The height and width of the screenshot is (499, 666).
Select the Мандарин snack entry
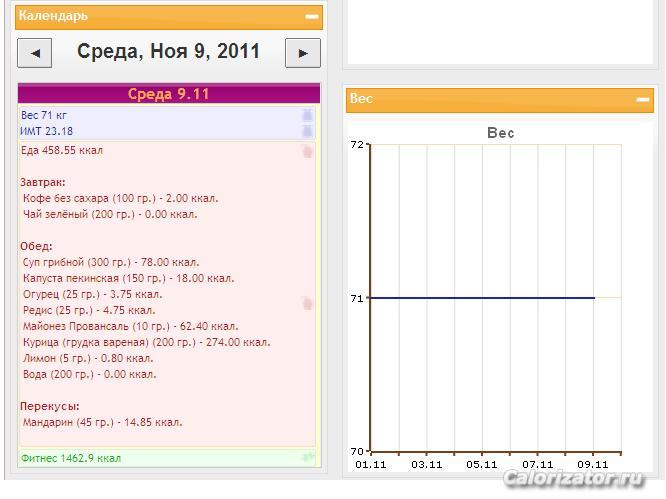coord(102,422)
